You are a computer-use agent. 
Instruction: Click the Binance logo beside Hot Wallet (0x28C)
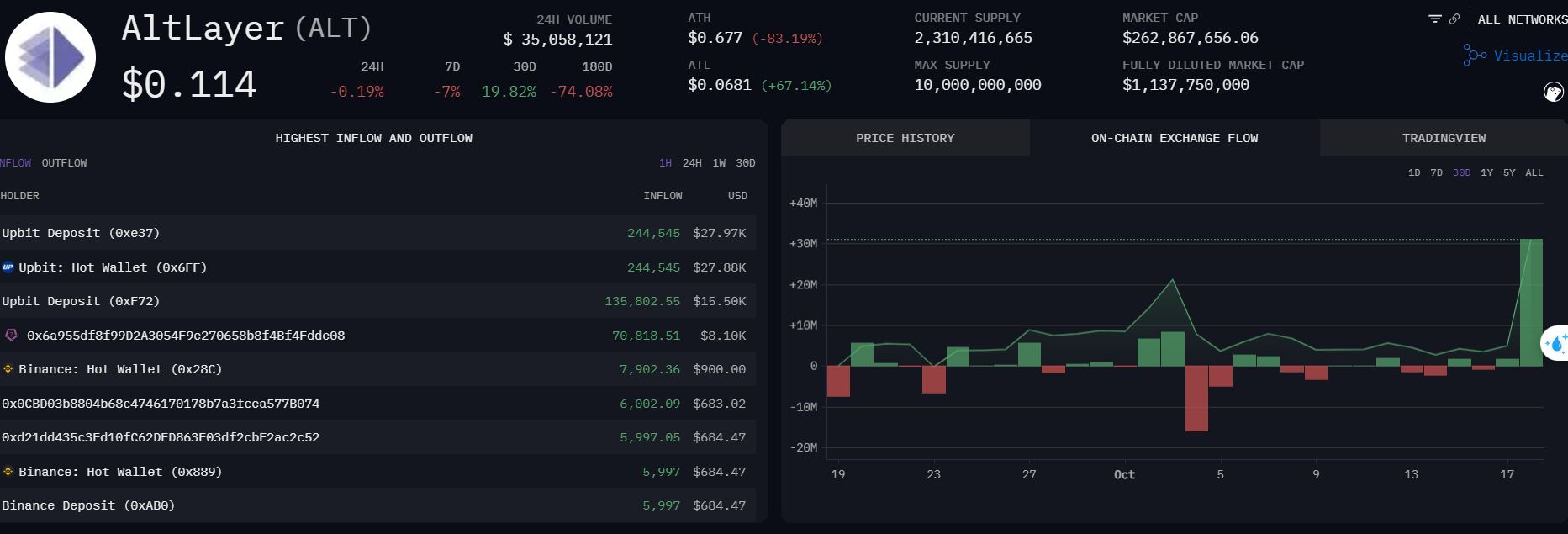coord(8,369)
